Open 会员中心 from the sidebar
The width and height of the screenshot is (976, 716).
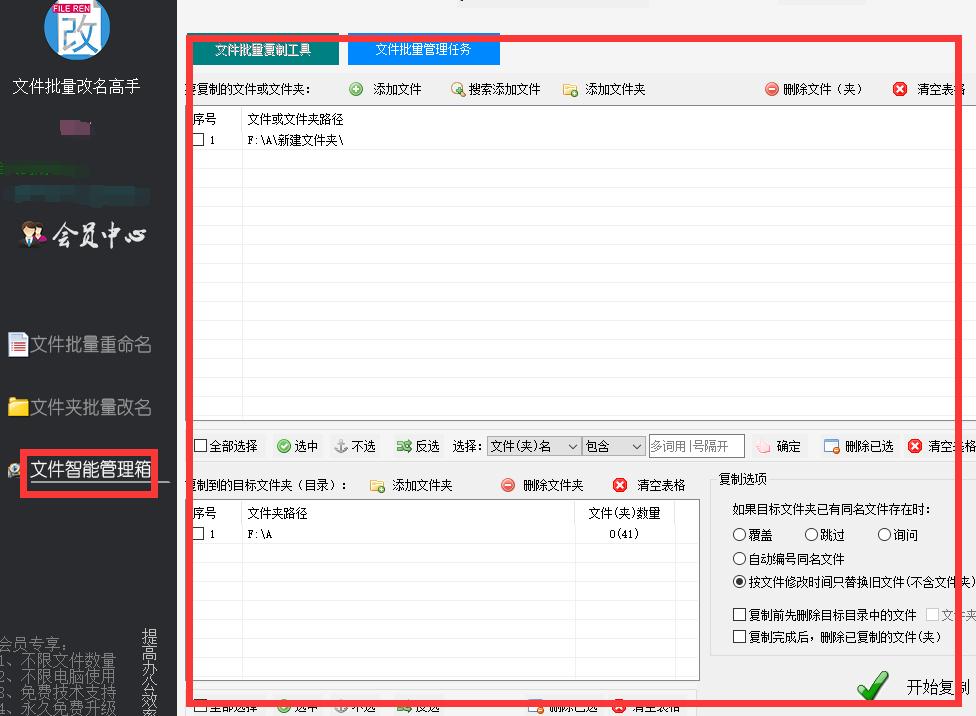coord(84,235)
